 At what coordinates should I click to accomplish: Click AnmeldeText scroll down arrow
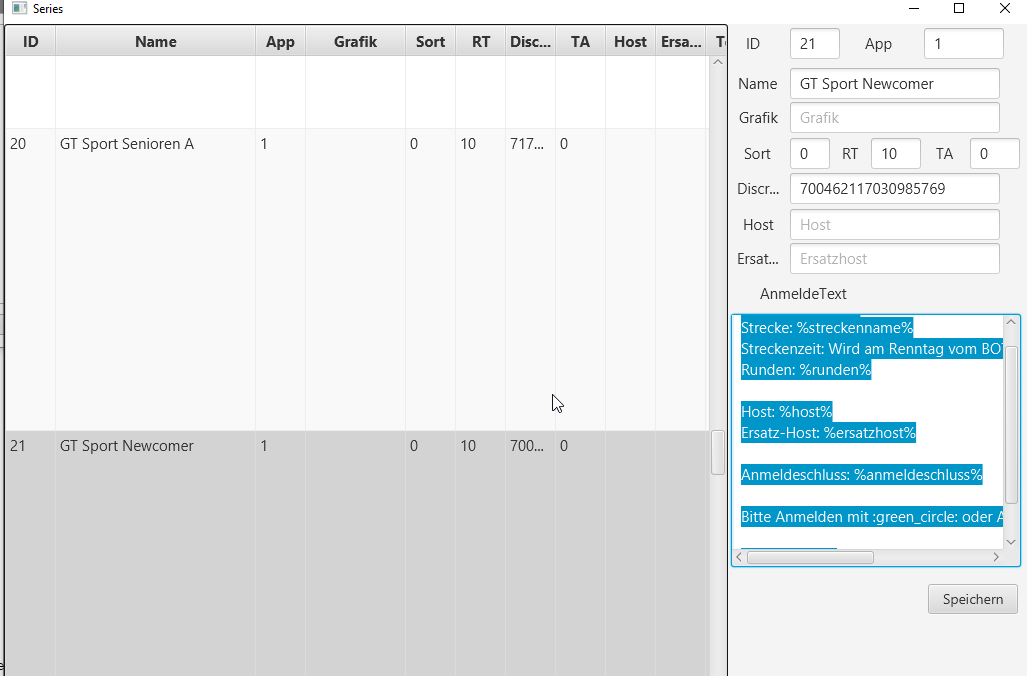[1010, 541]
